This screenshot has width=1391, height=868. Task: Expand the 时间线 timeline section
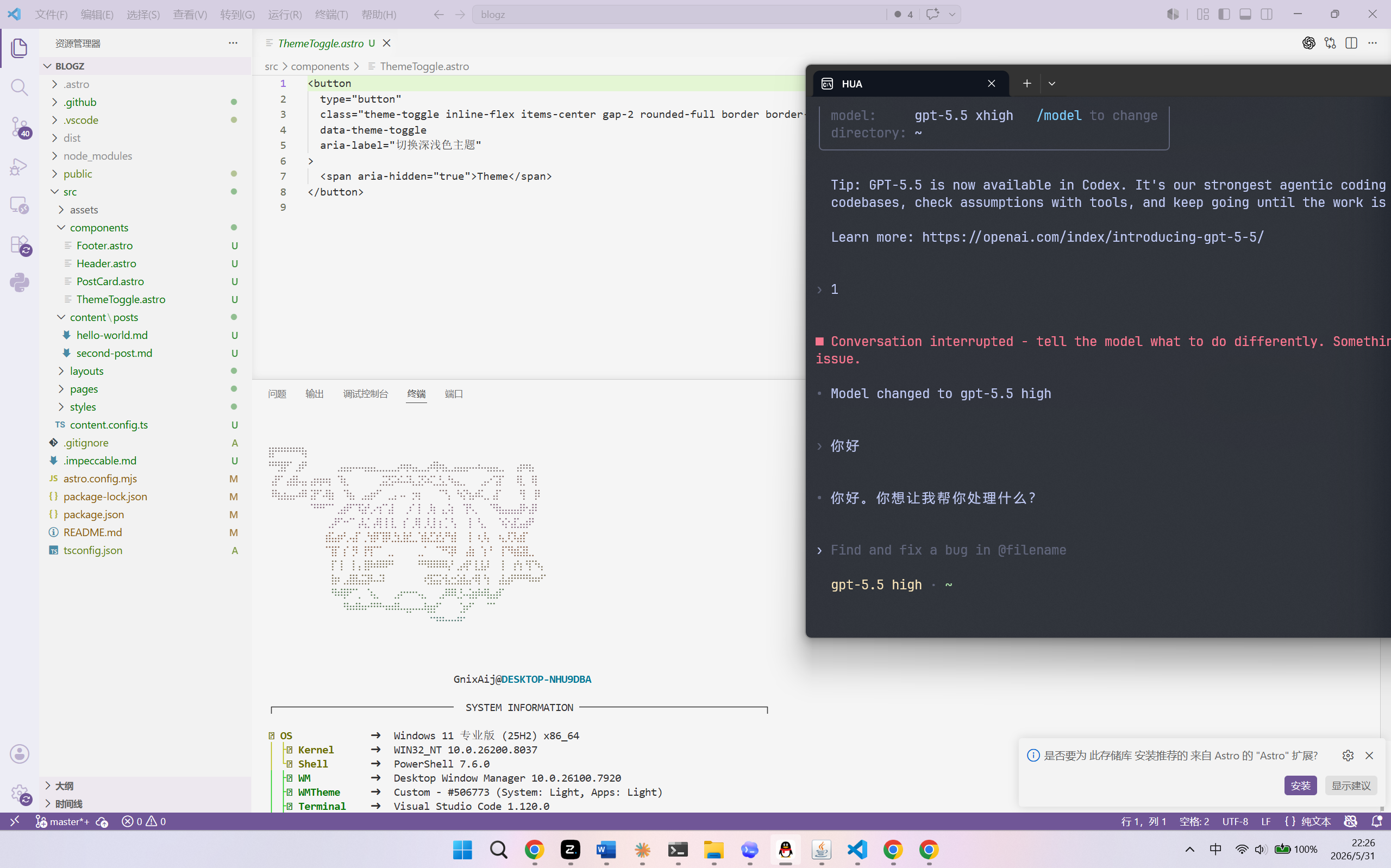tap(145, 804)
